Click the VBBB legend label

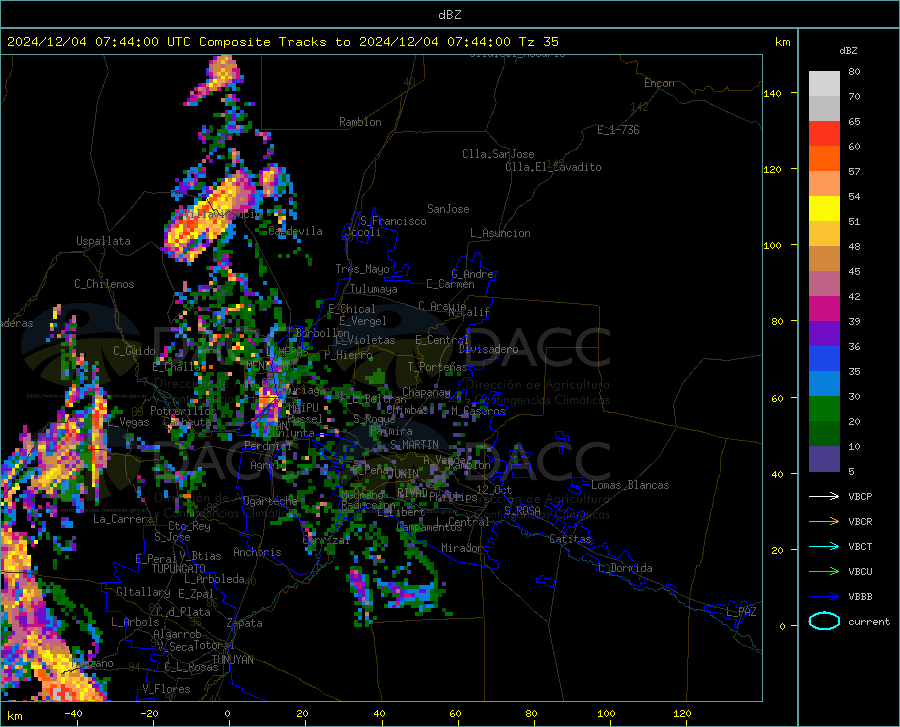point(860,597)
